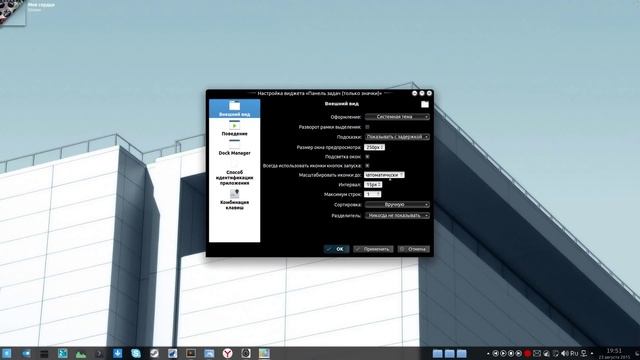Image resolution: width=640 pixels, height=360 pixels.
Task: Open the Skype taskbar icon
Action: tap(136, 353)
